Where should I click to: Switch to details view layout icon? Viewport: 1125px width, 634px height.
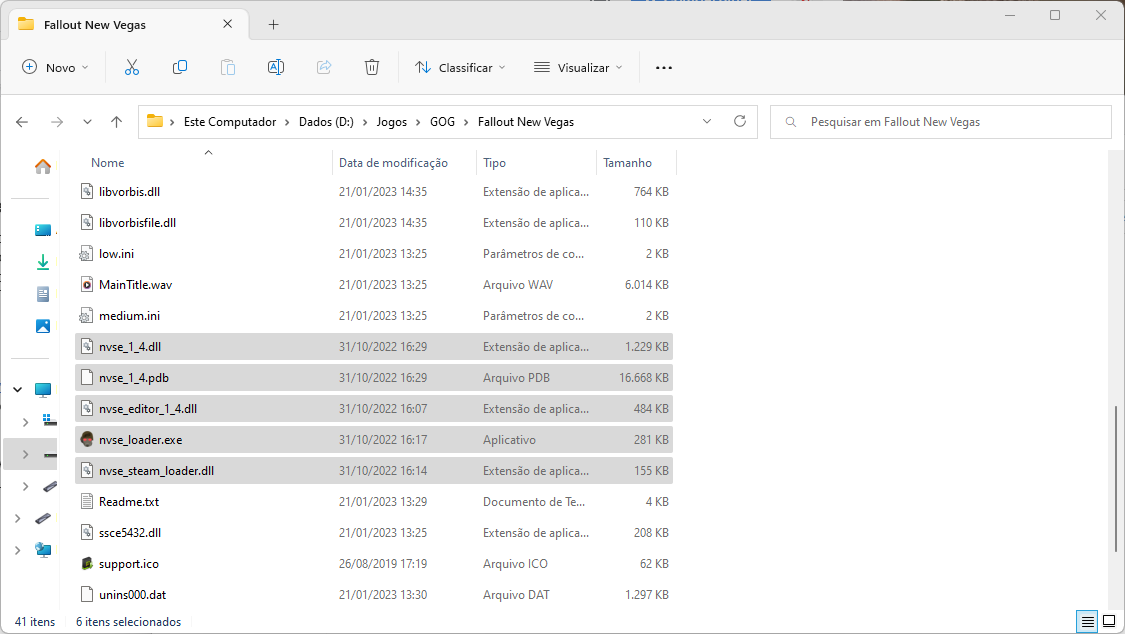pos(1088,621)
